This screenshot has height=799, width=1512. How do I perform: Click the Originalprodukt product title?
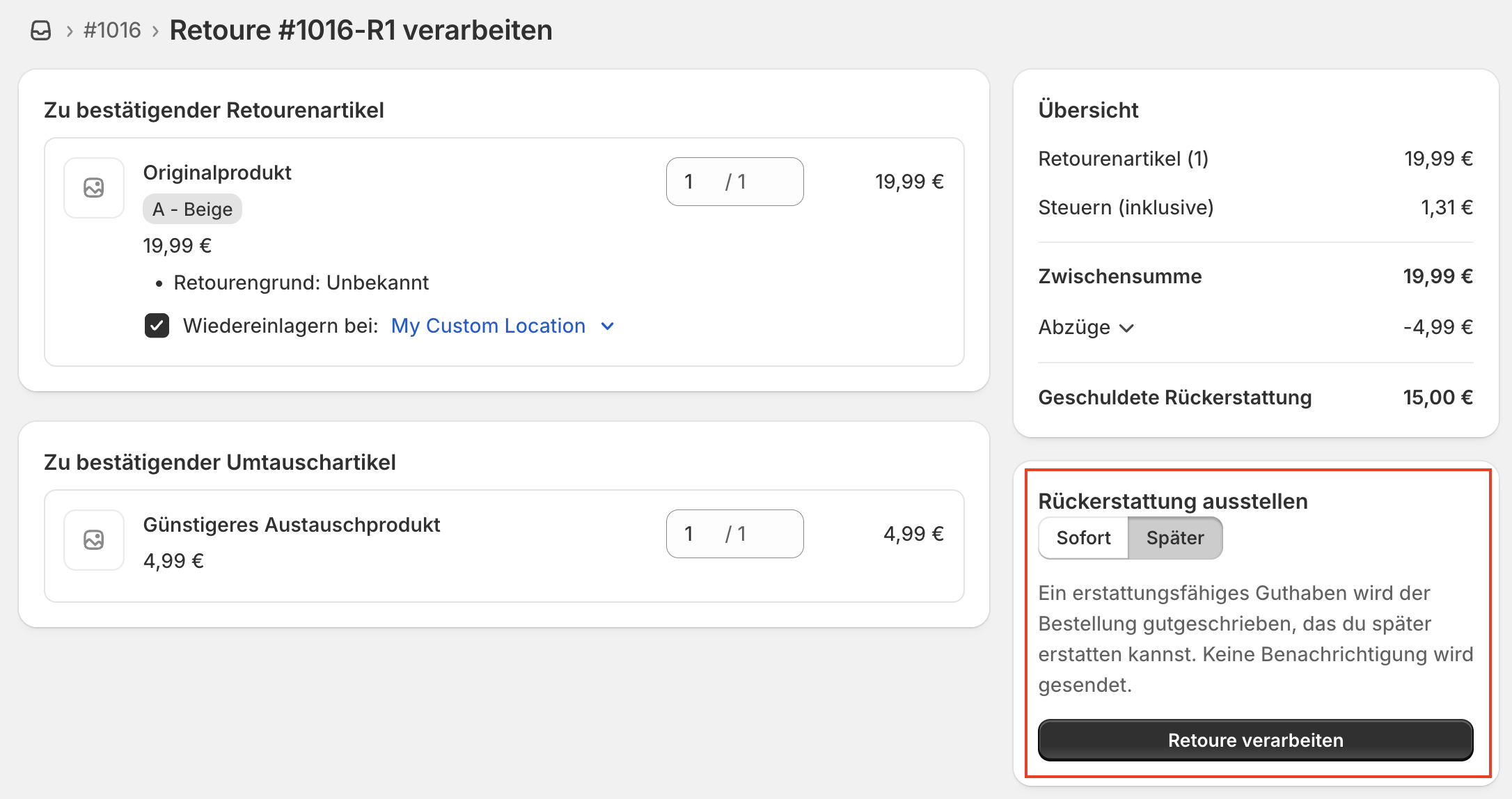click(x=217, y=173)
